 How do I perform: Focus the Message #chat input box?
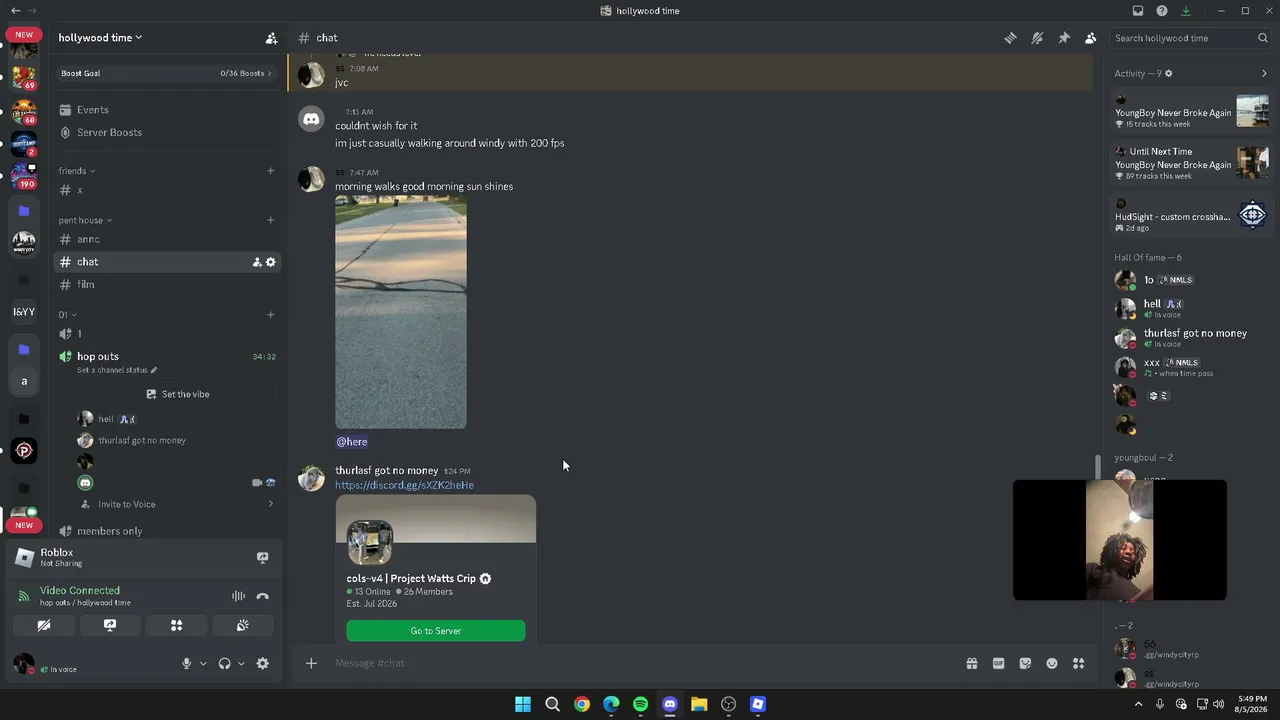pos(640,663)
